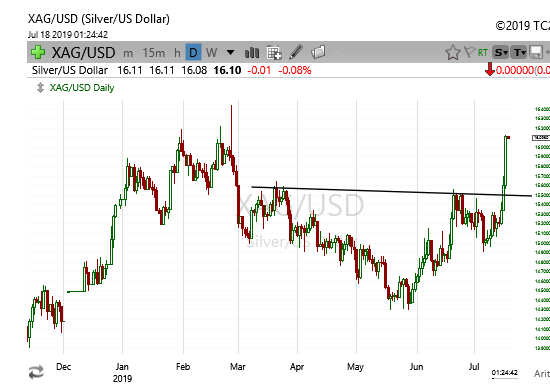550x385 pixels.
Task: Select the Weekly (W) timeframe
Action: (x=212, y=53)
